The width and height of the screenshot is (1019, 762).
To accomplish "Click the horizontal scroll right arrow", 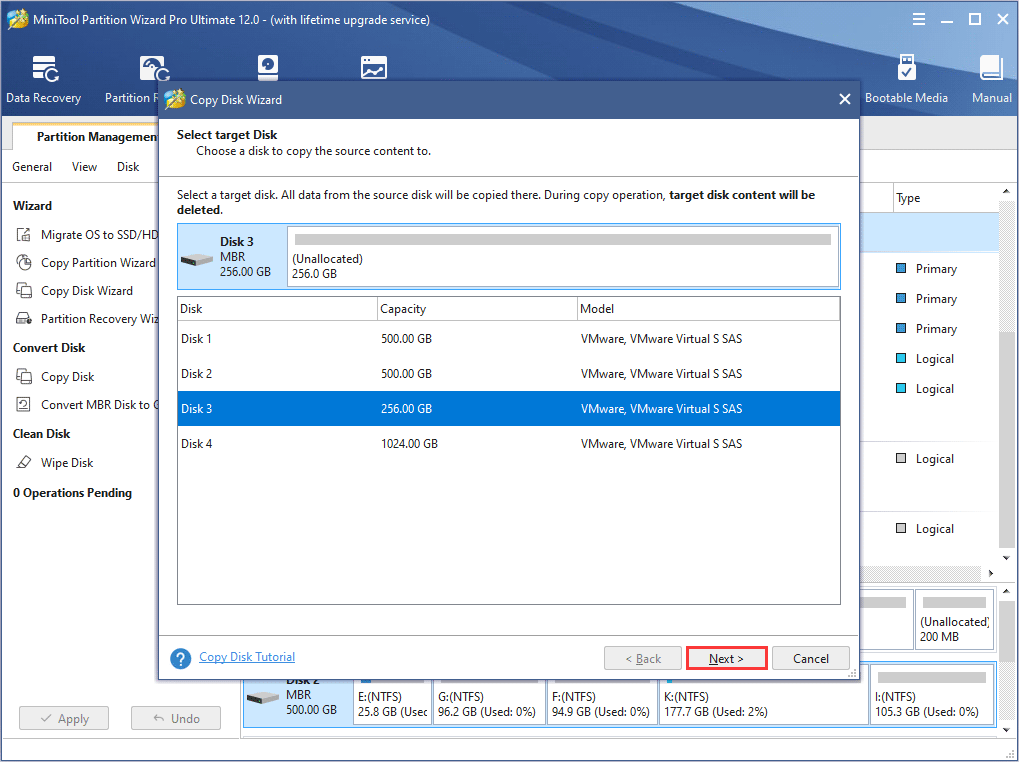I will click(x=990, y=573).
